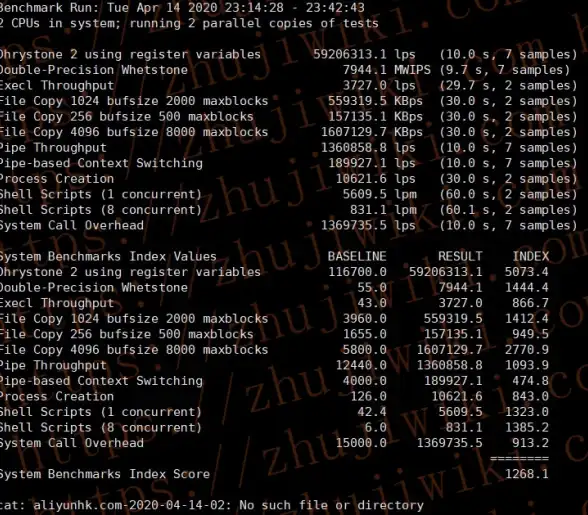Click Shell Scripts (1 concurrent) baseline 42.4

[372, 412]
